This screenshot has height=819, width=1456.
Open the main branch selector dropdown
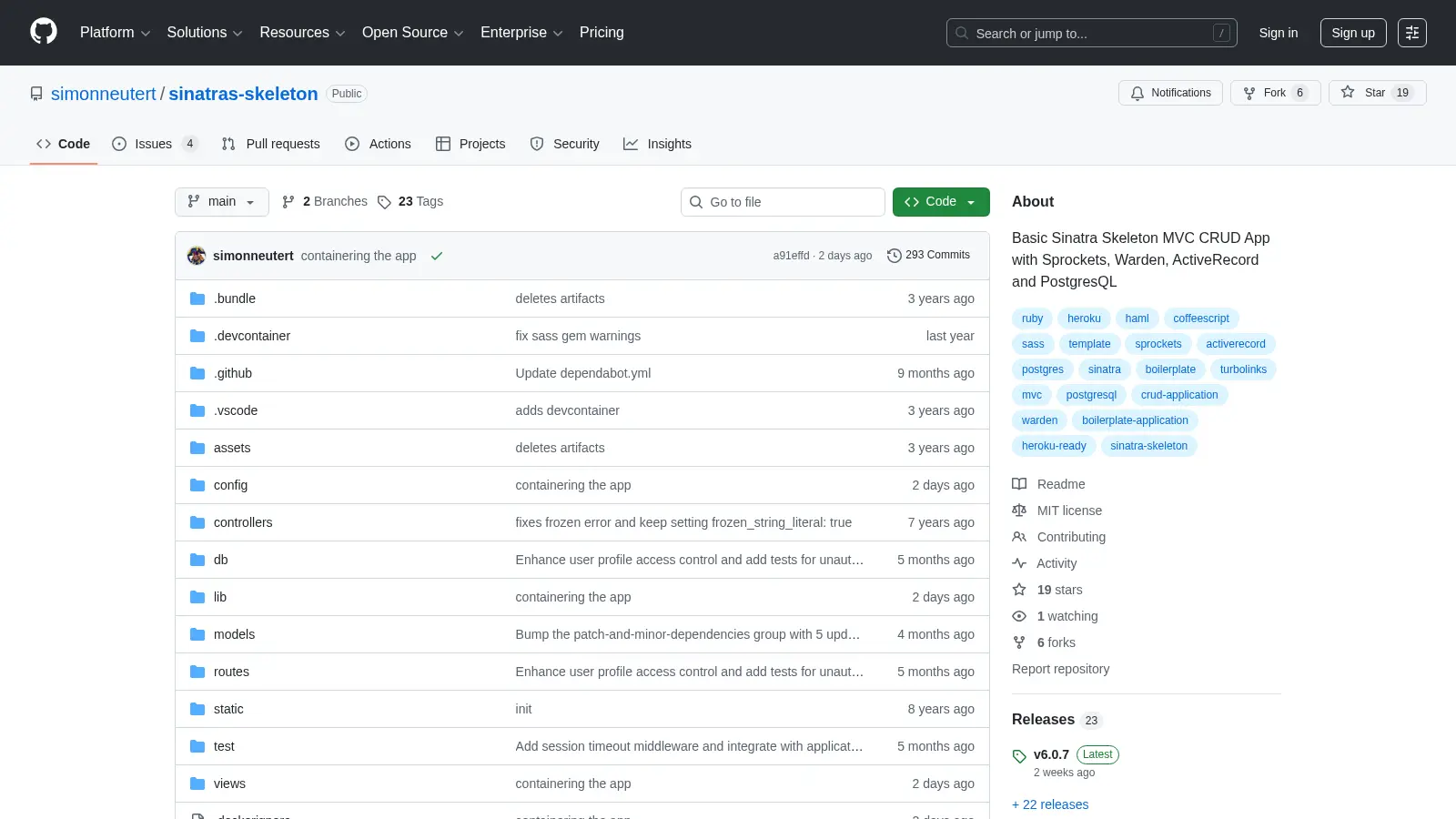point(222,202)
